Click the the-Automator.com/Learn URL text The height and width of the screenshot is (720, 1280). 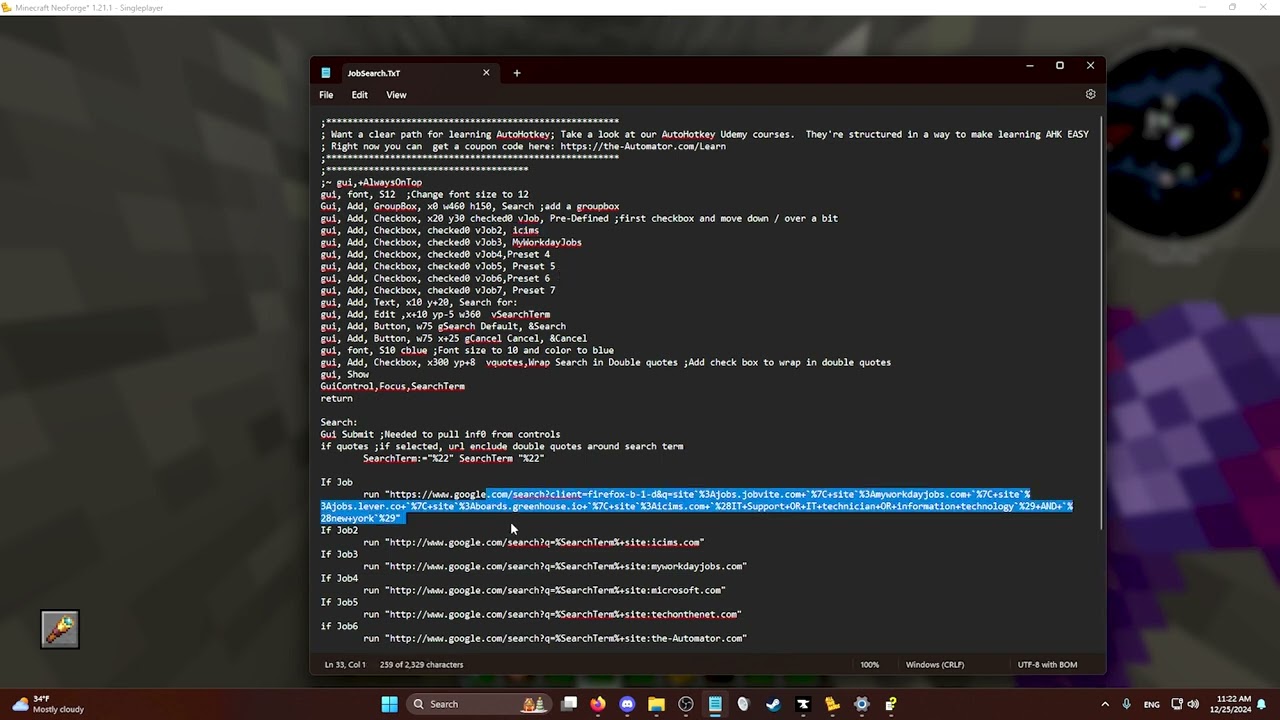pyautogui.click(x=643, y=146)
